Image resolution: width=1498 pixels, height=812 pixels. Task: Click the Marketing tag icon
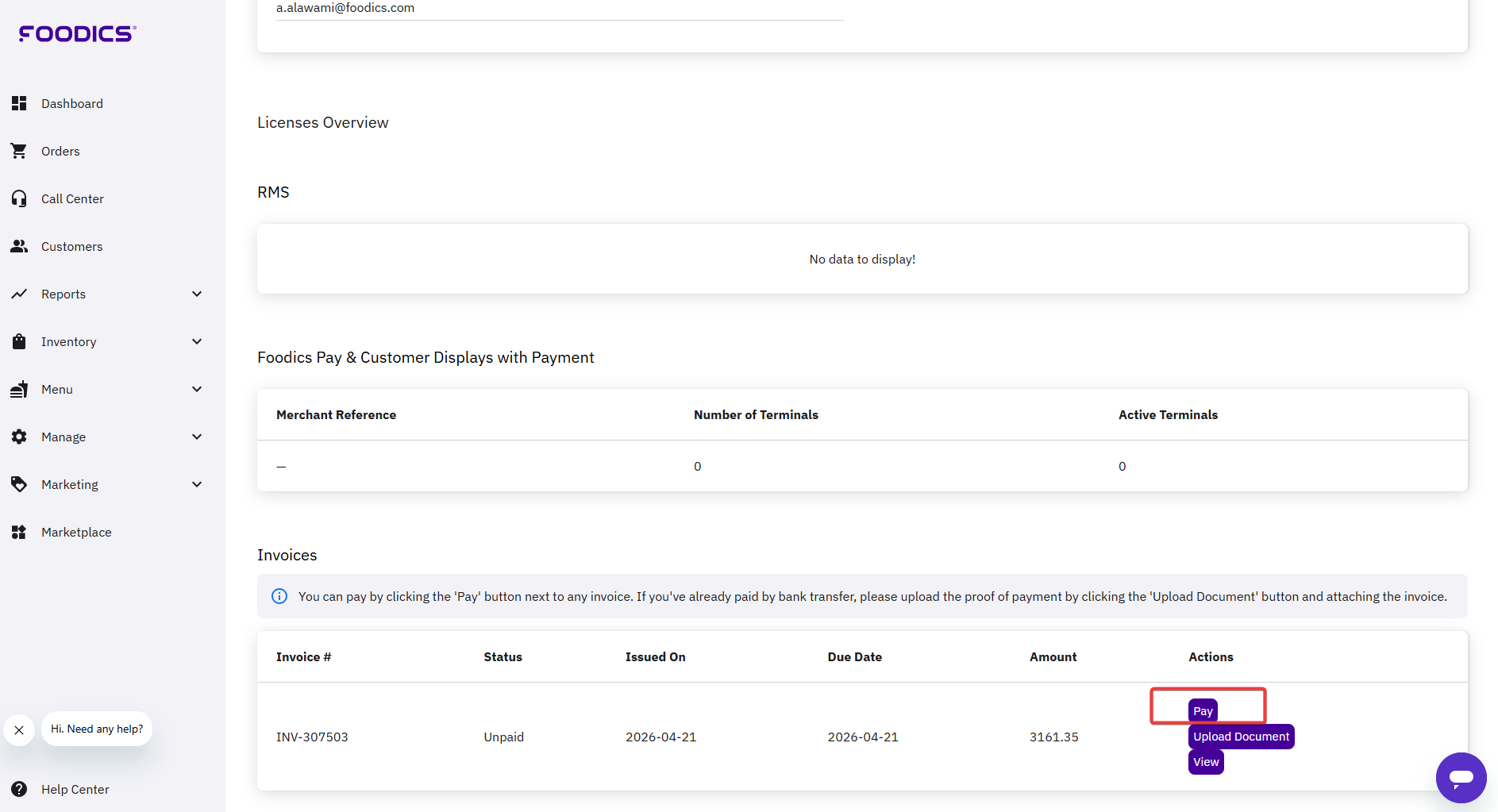[x=19, y=484]
